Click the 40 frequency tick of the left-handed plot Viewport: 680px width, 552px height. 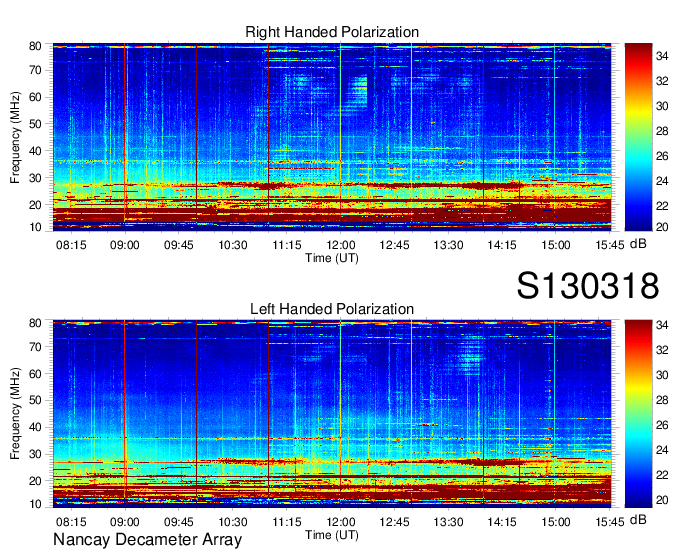pyautogui.click(x=35, y=428)
